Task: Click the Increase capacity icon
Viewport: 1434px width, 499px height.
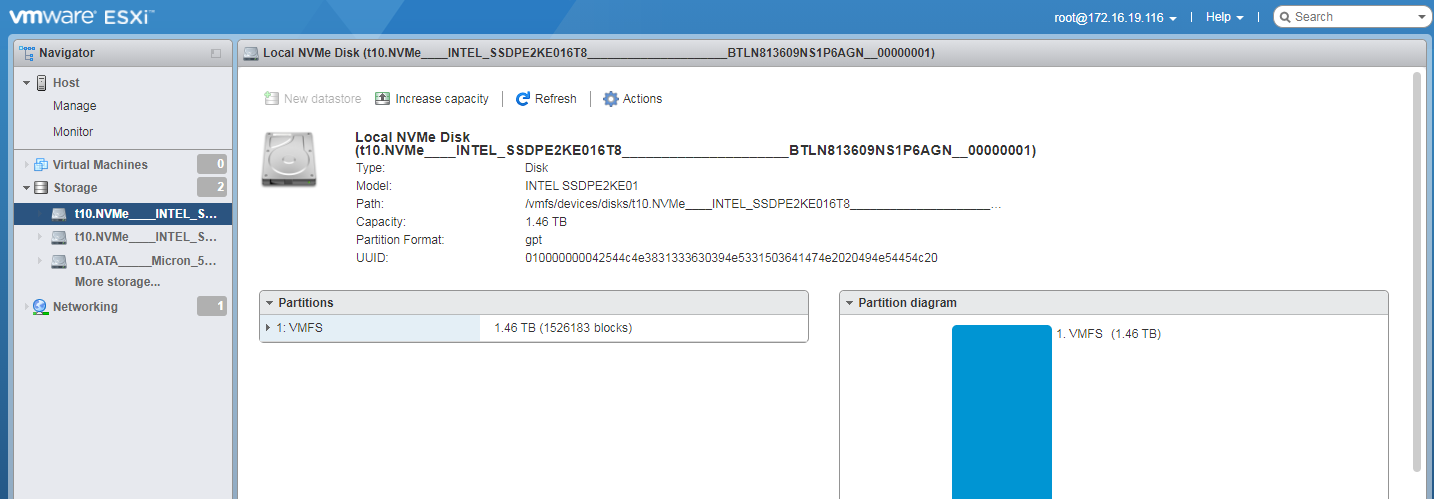Action: coord(382,99)
